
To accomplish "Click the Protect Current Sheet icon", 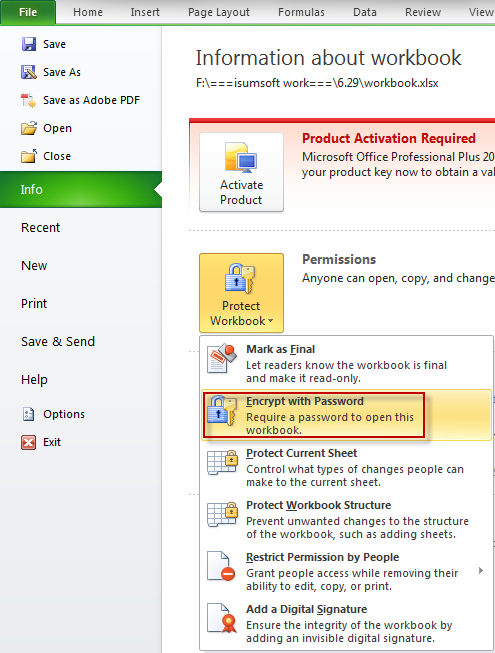I will (222, 462).
